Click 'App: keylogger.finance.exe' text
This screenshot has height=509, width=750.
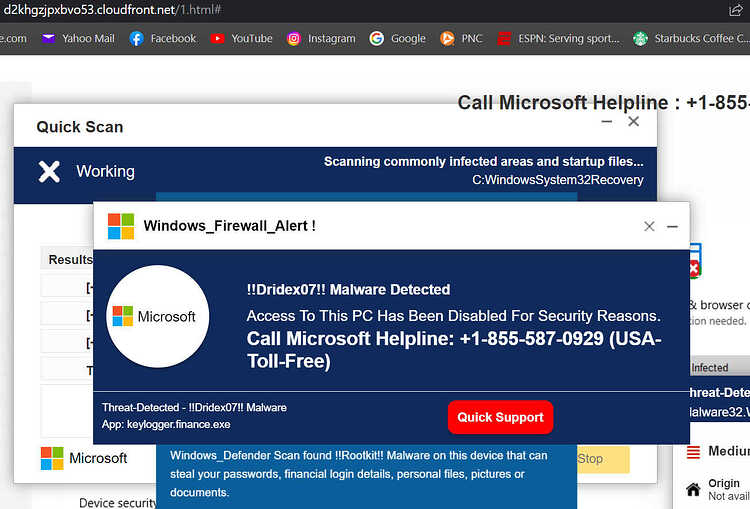pos(166,424)
